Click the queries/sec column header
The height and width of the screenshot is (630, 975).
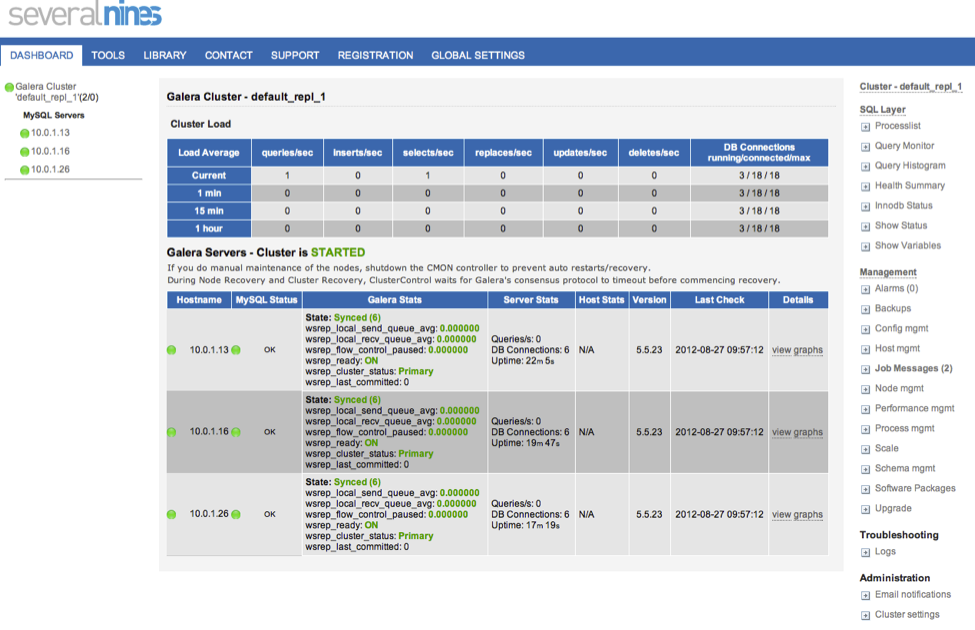click(x=287, y=152)
